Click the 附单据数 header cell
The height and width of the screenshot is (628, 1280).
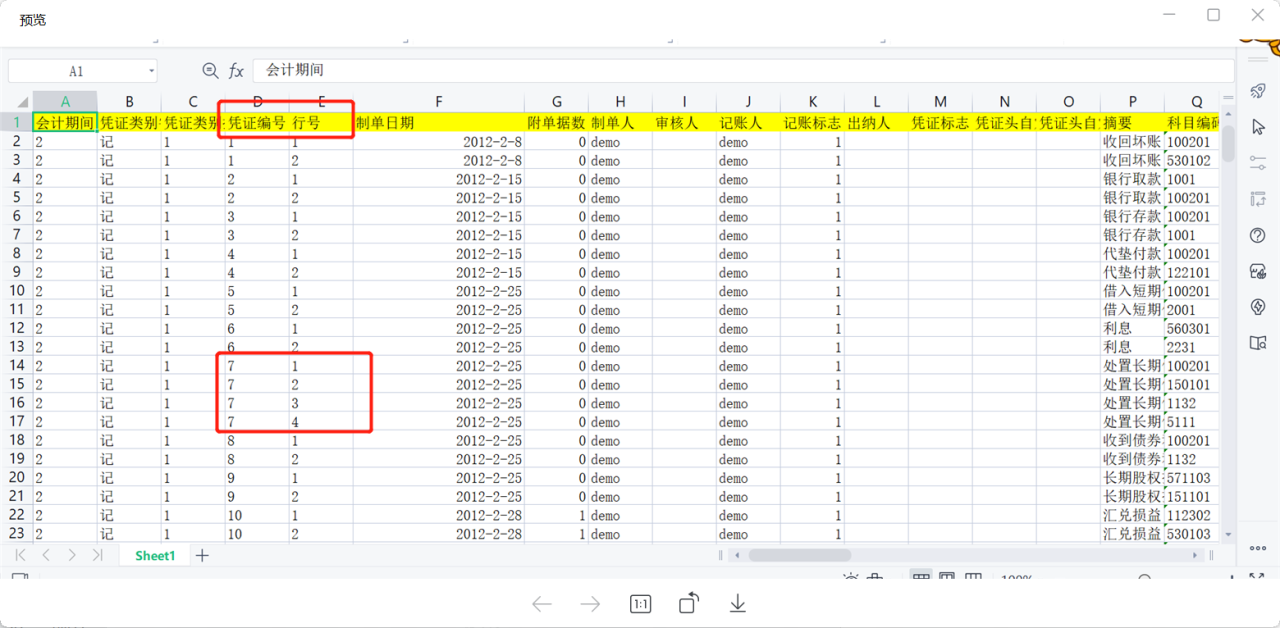click(556, 123)
